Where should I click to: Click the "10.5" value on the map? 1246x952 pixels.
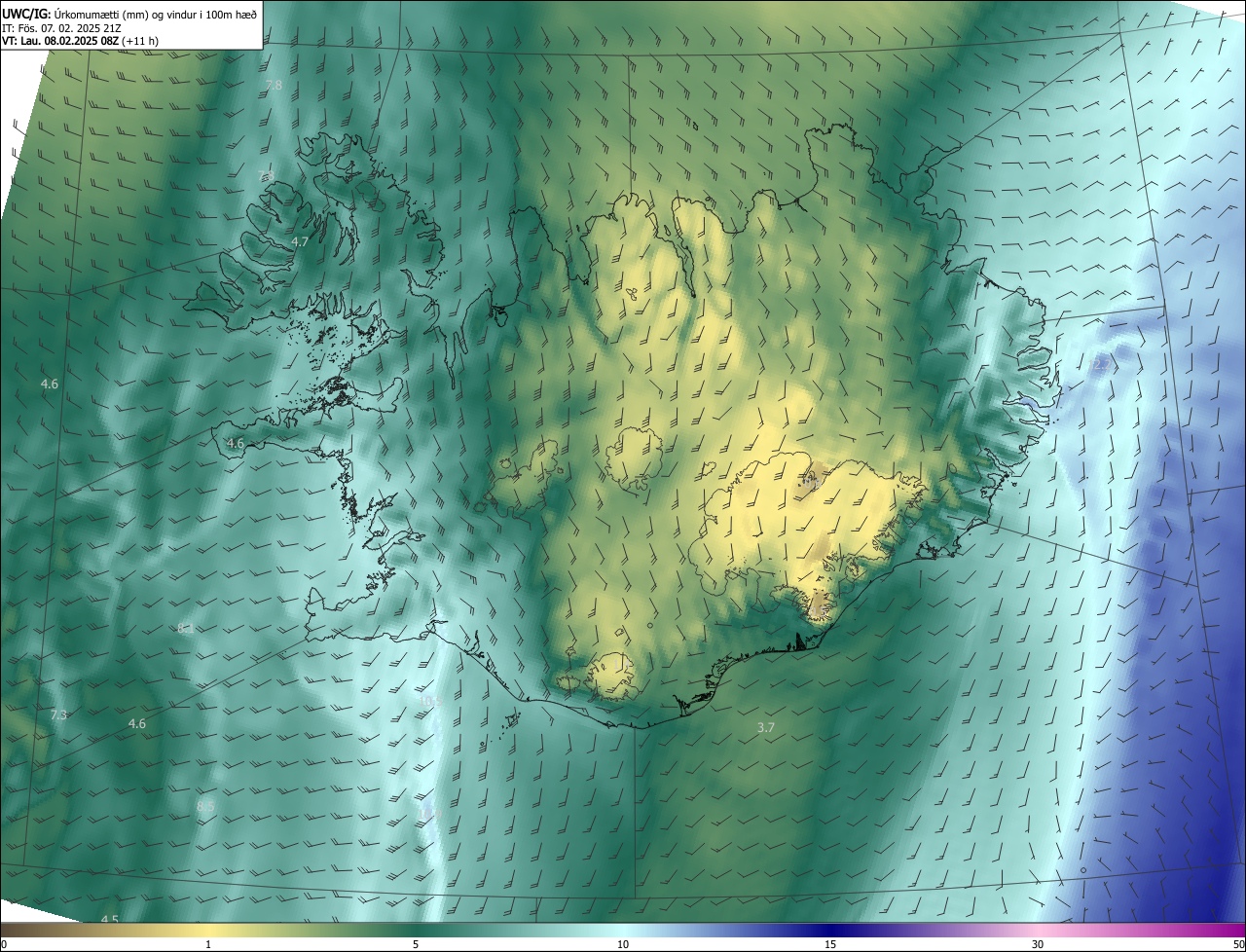click(x=430, y=700)
